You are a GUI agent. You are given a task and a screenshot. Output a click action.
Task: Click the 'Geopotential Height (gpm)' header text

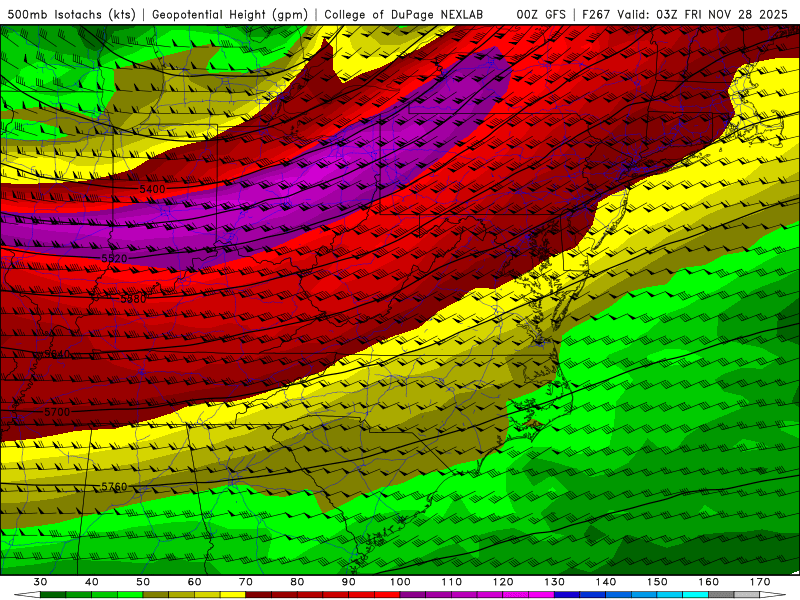tap(230, 14)
